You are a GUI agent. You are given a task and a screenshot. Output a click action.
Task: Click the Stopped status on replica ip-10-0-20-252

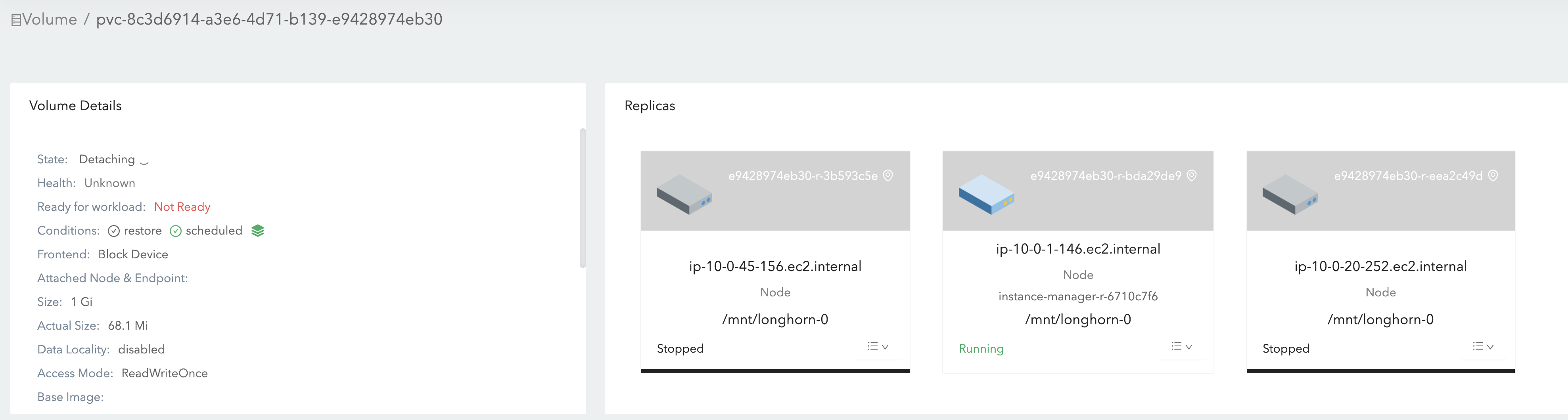point(1286,348)
